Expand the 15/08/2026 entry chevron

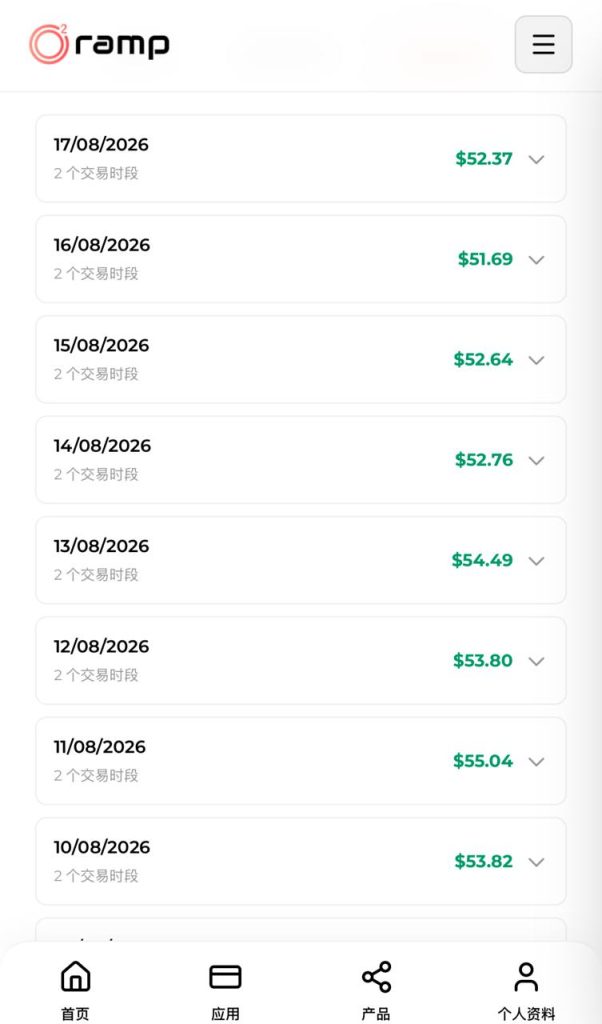click(536, 360)
